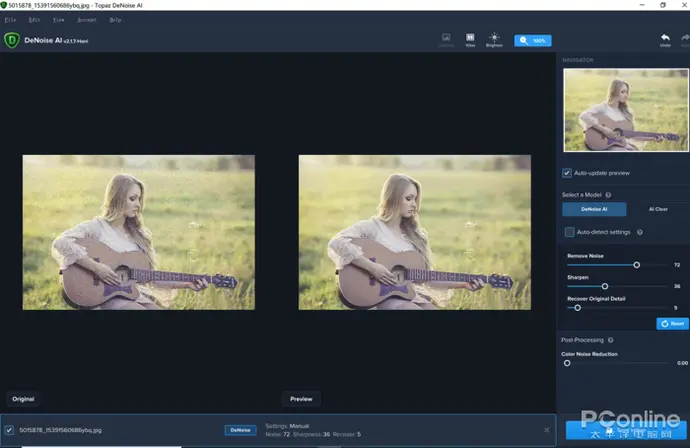Click the dimmed Original view toolbar icon
The image size is (690, 448).
click(446, 40)
